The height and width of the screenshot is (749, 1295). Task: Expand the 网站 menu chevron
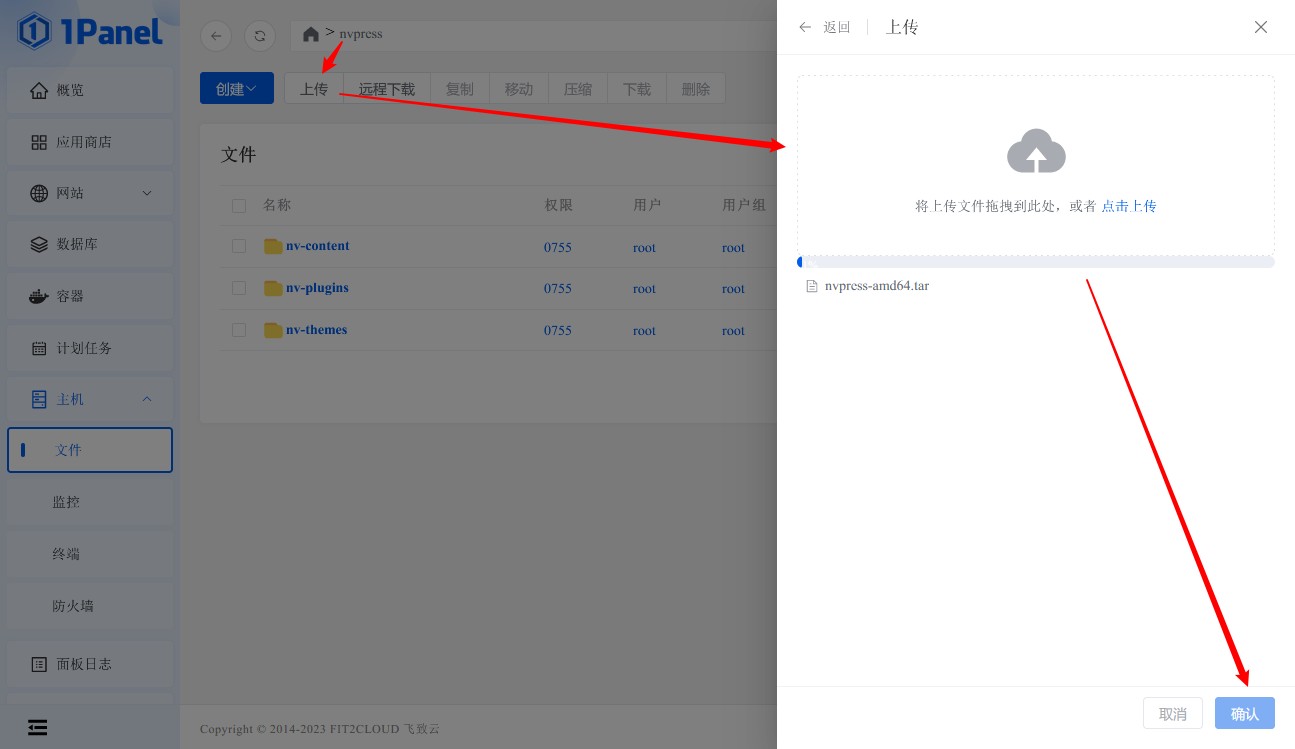tap(147, 193)
